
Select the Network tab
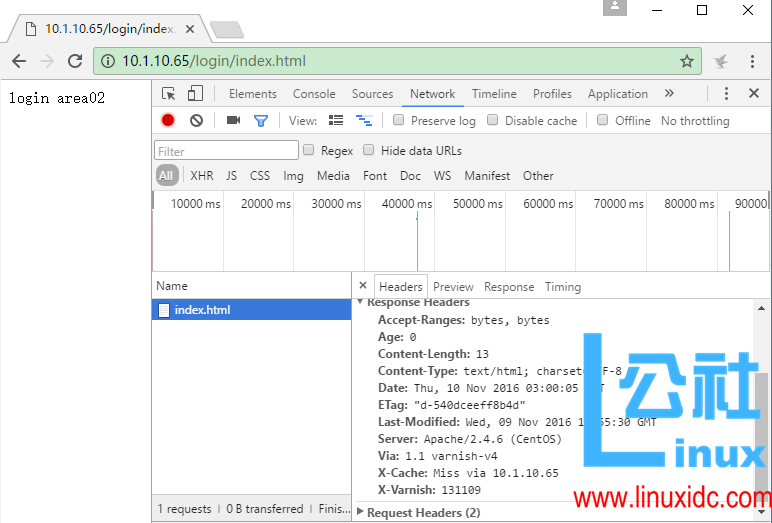(433, 94)
